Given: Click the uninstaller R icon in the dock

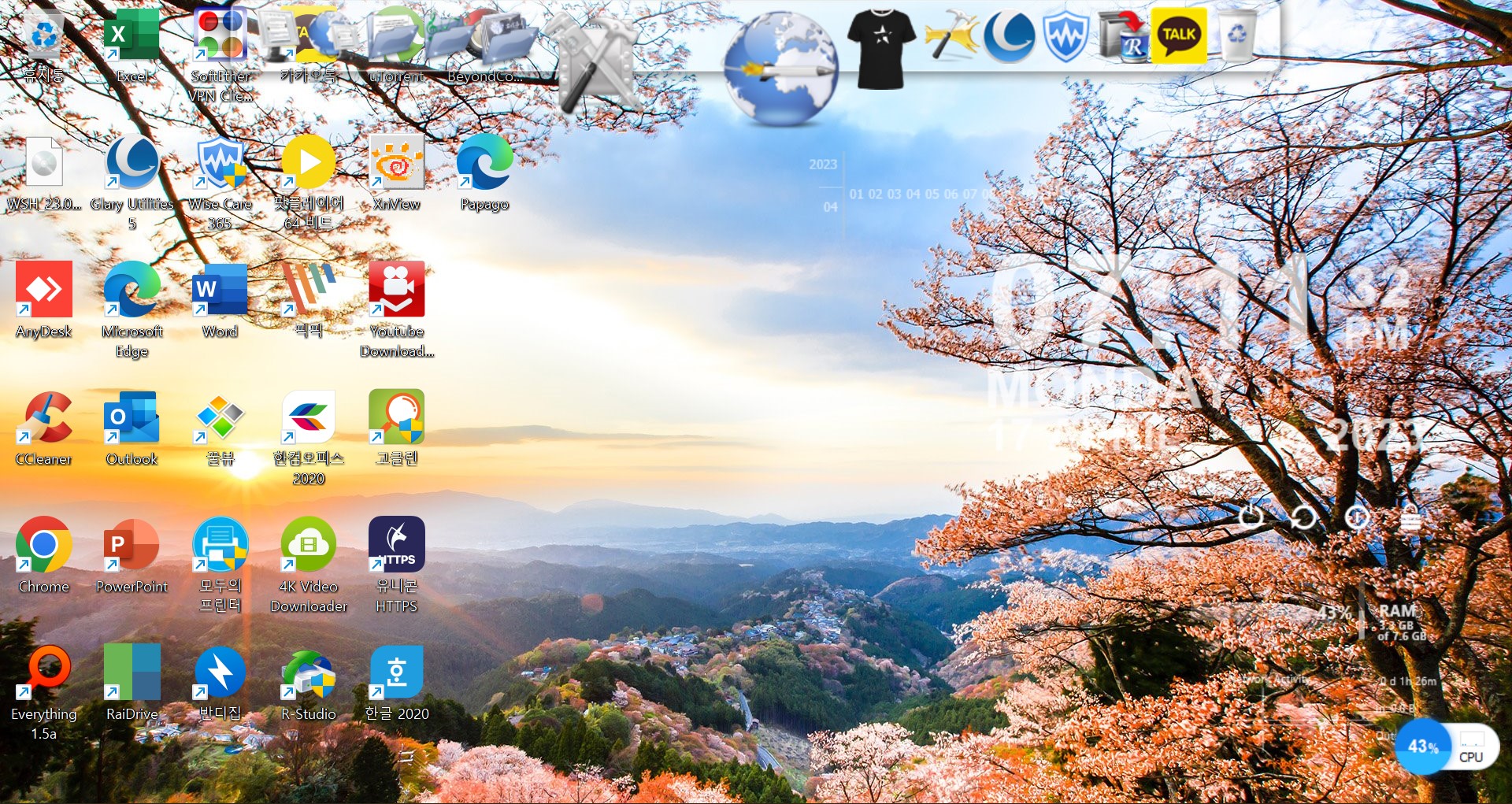Looking at the screenshot, I should (1122, 35).
